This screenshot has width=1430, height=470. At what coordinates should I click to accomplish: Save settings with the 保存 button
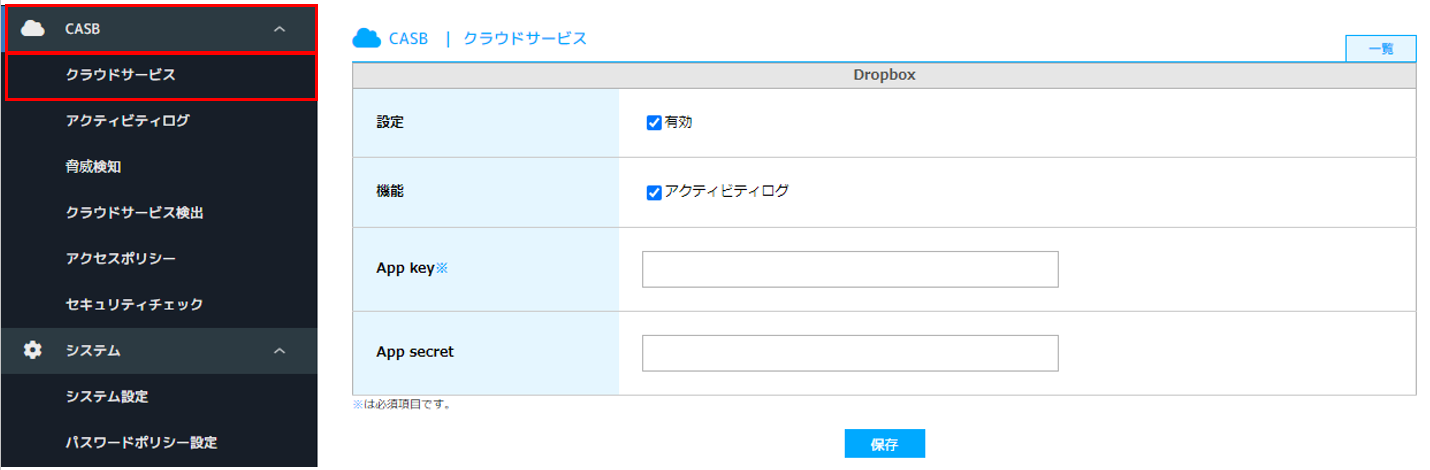(x=884, y=444)
